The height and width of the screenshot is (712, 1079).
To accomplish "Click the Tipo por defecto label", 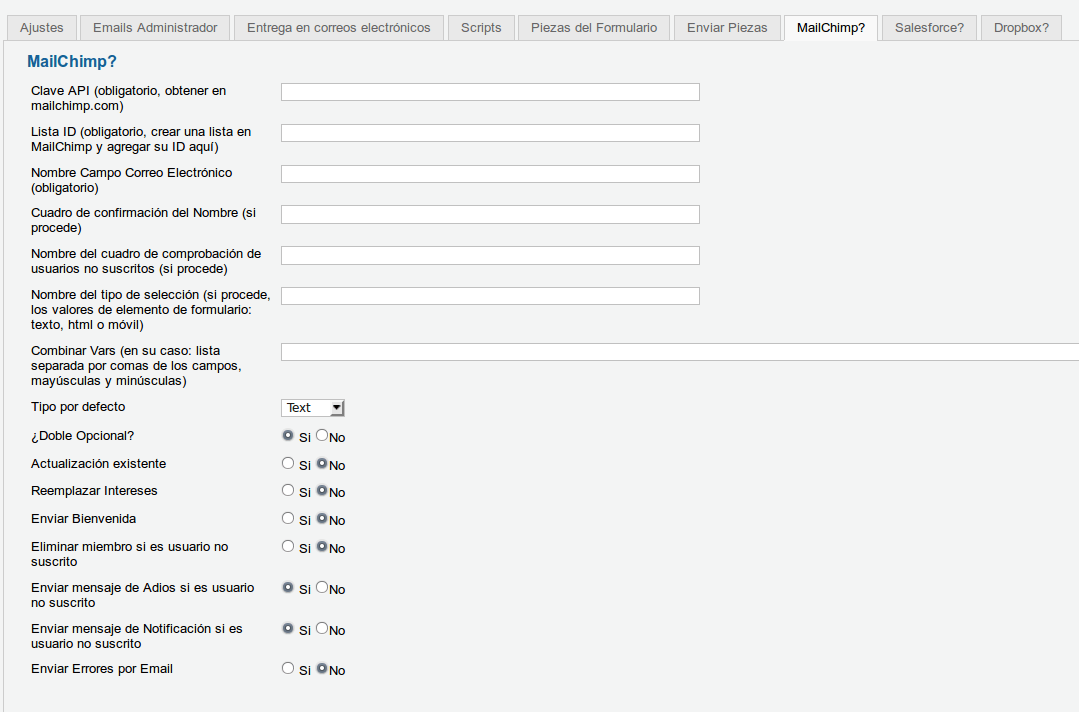I will pos(78,407).
